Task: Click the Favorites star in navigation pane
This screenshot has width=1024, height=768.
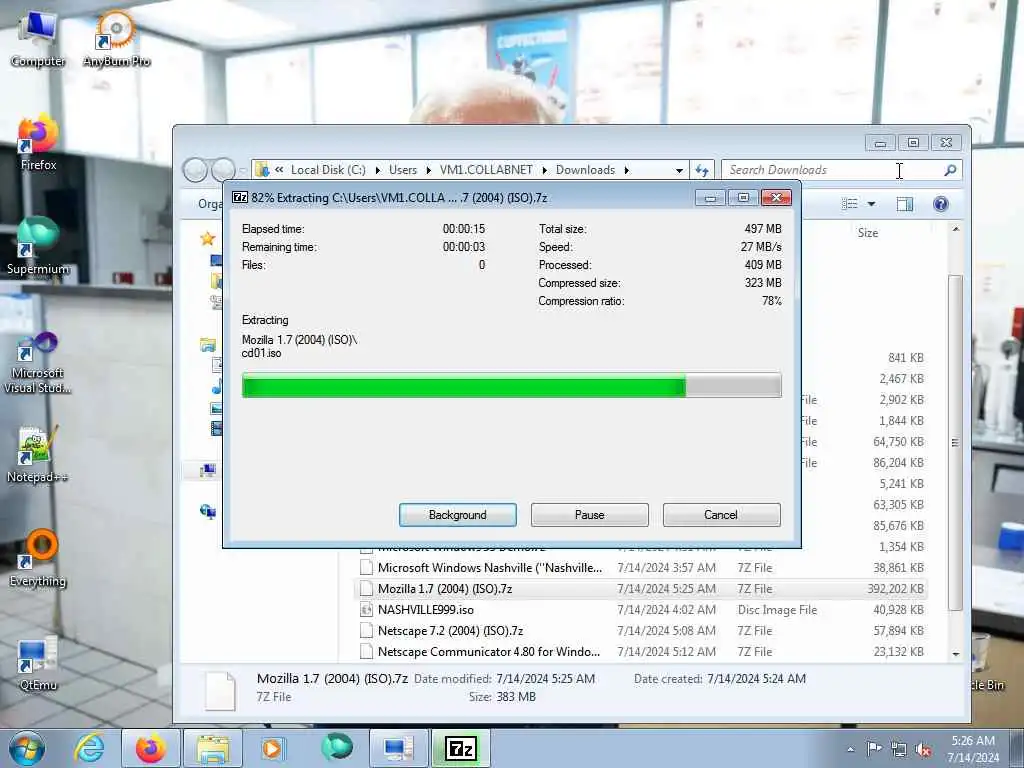Action: 208,238
